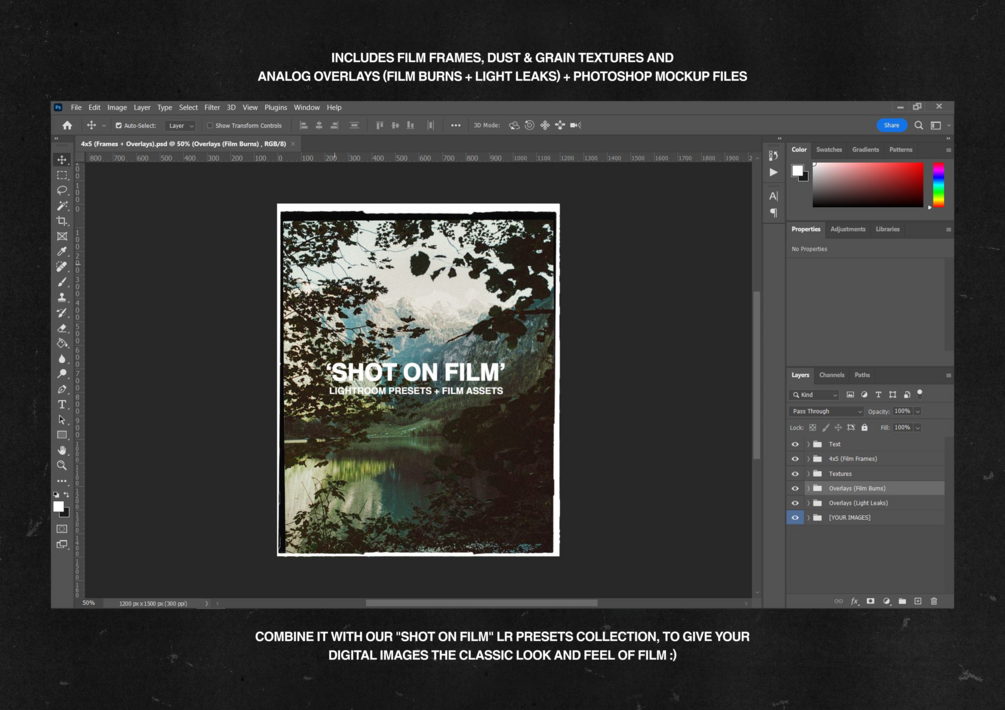Image resolution: width=1005 pixels, height=710 pixels.
Task: Open the Auto-Select Layer dropdown
Action: pyautogui.click(x=180, y=126)
